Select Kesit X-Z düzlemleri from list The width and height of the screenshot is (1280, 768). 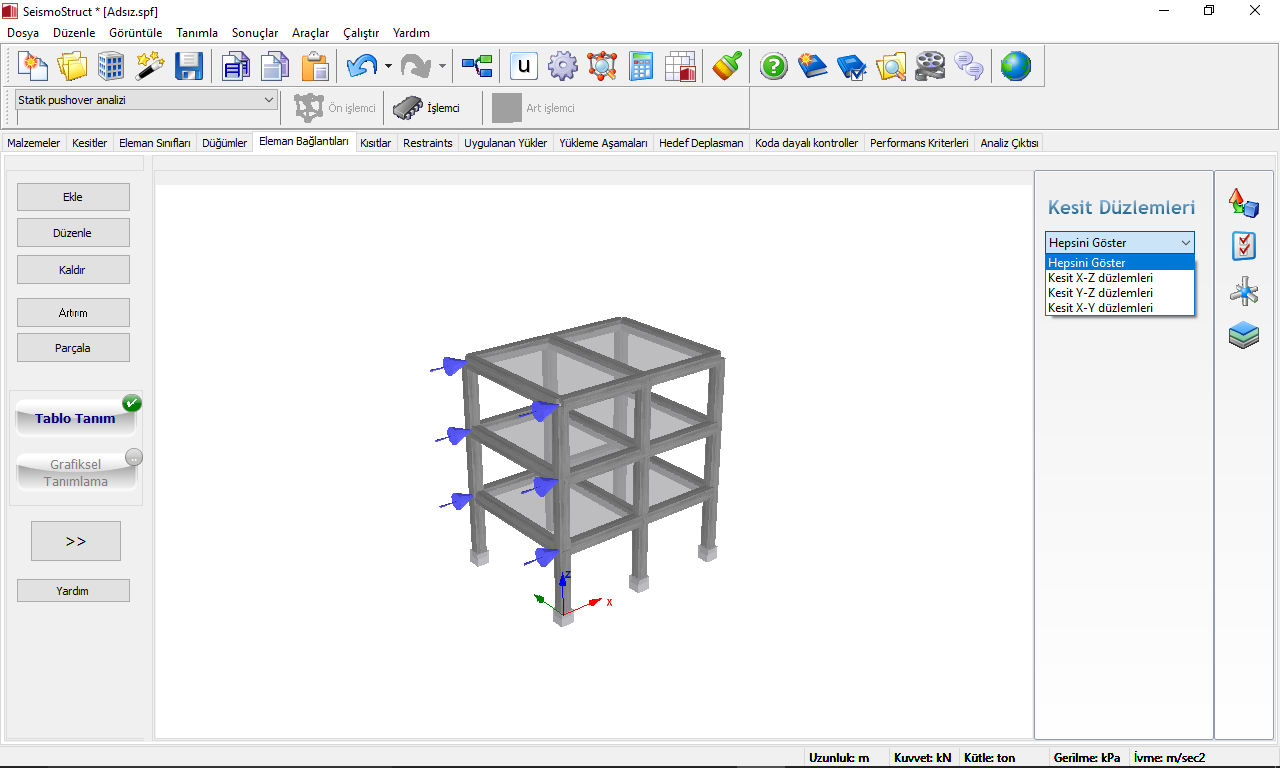[x=1100, y=278]
